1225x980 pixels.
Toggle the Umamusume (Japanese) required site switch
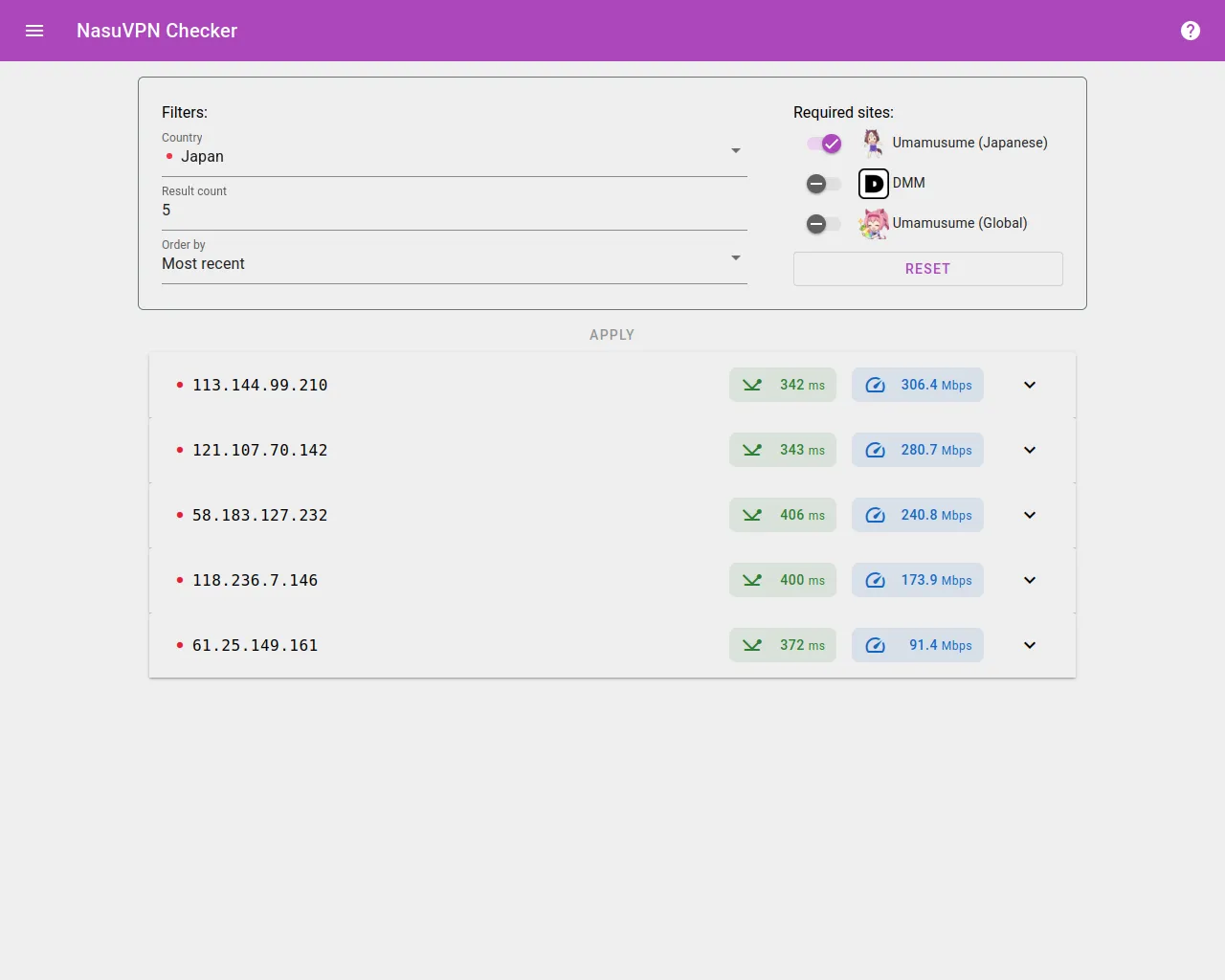(824, 144)
